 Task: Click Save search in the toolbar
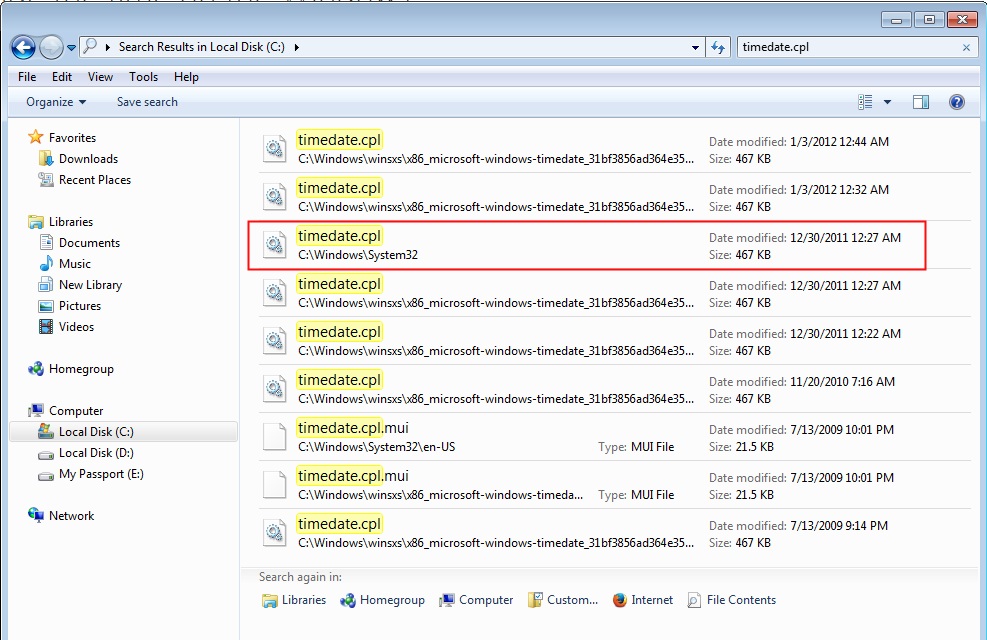click(x=147, y=102)
